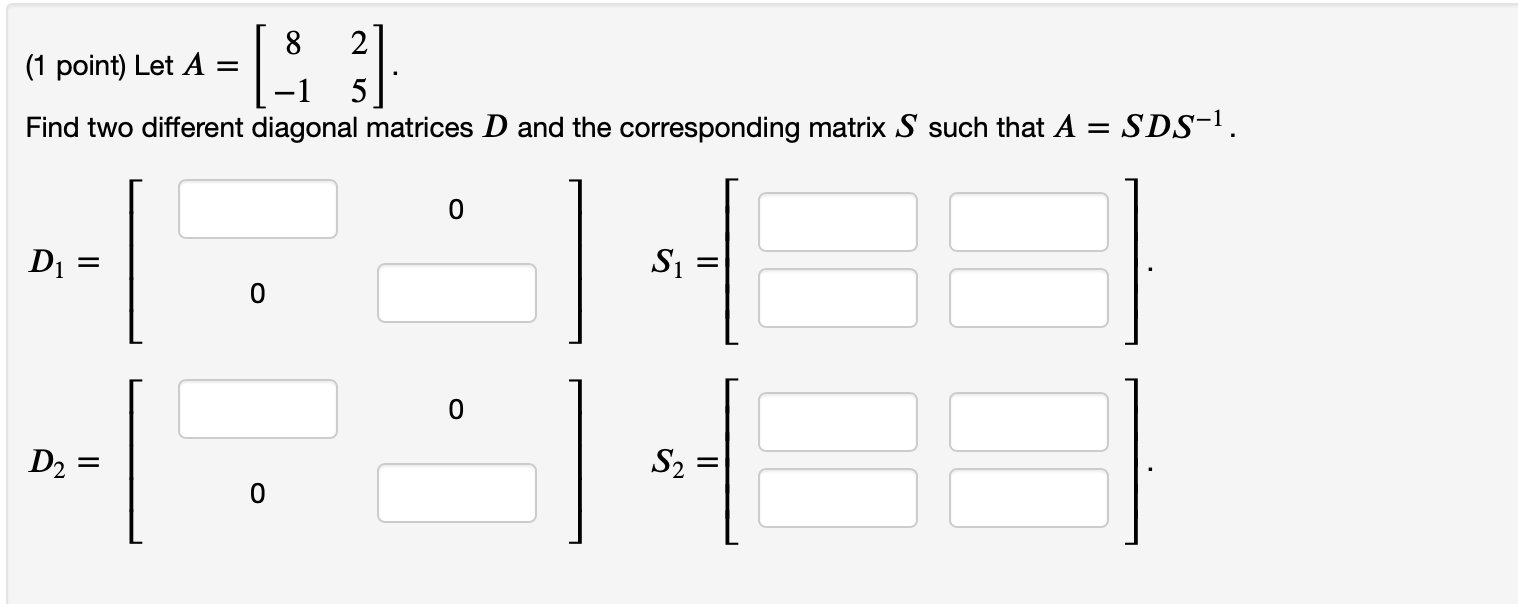Click the bottom-right entry field of D1
The width and height of the screenshot is (1518, 604).
tap(456, 293)
